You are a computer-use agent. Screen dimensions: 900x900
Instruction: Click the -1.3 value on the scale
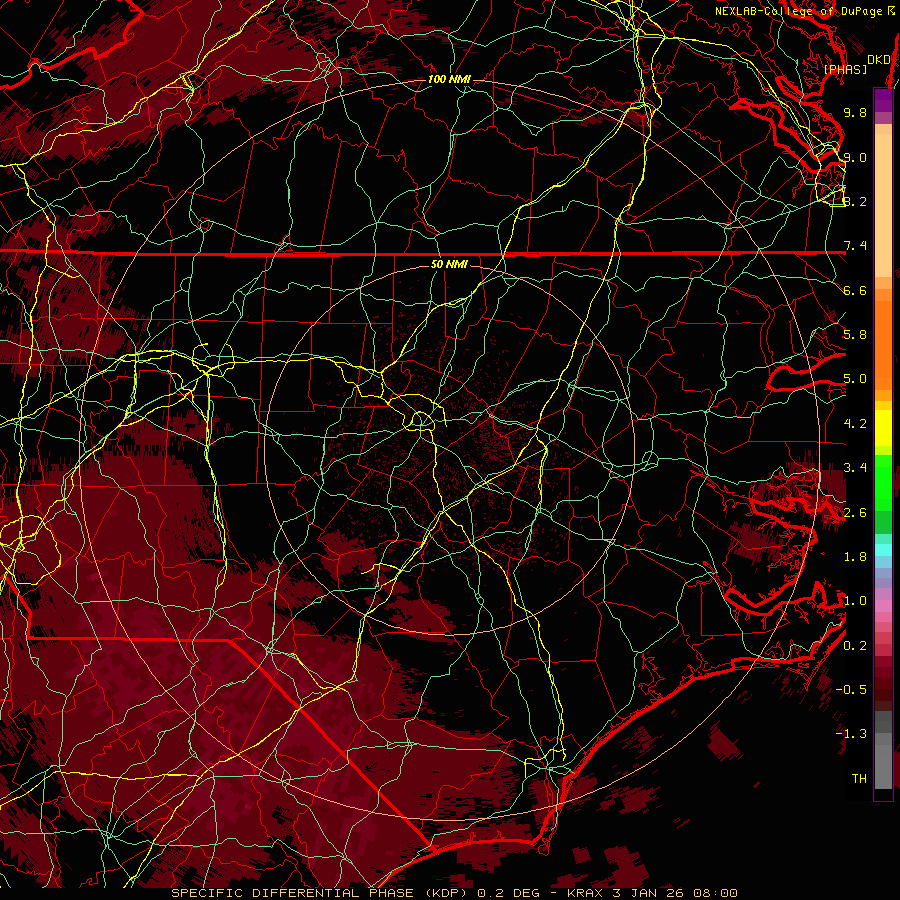click(851, 734)
